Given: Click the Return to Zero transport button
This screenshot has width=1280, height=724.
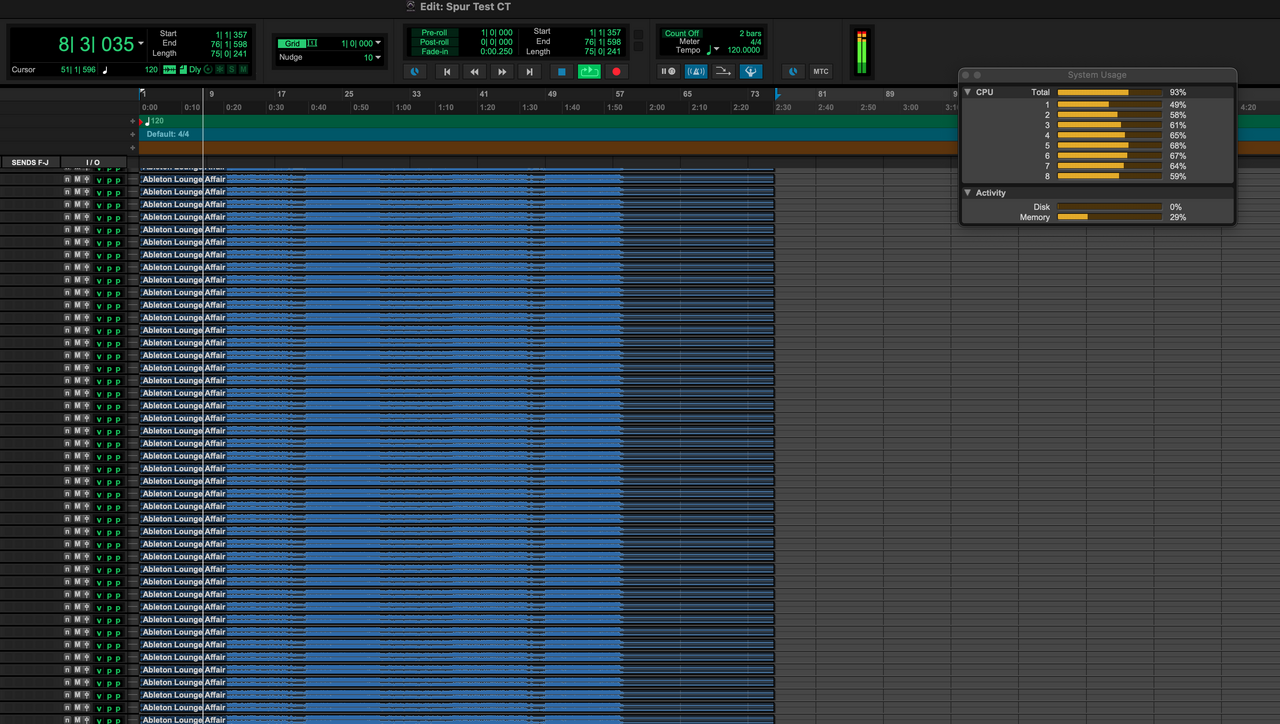Looking at the screenshot, I should (447, 72).
